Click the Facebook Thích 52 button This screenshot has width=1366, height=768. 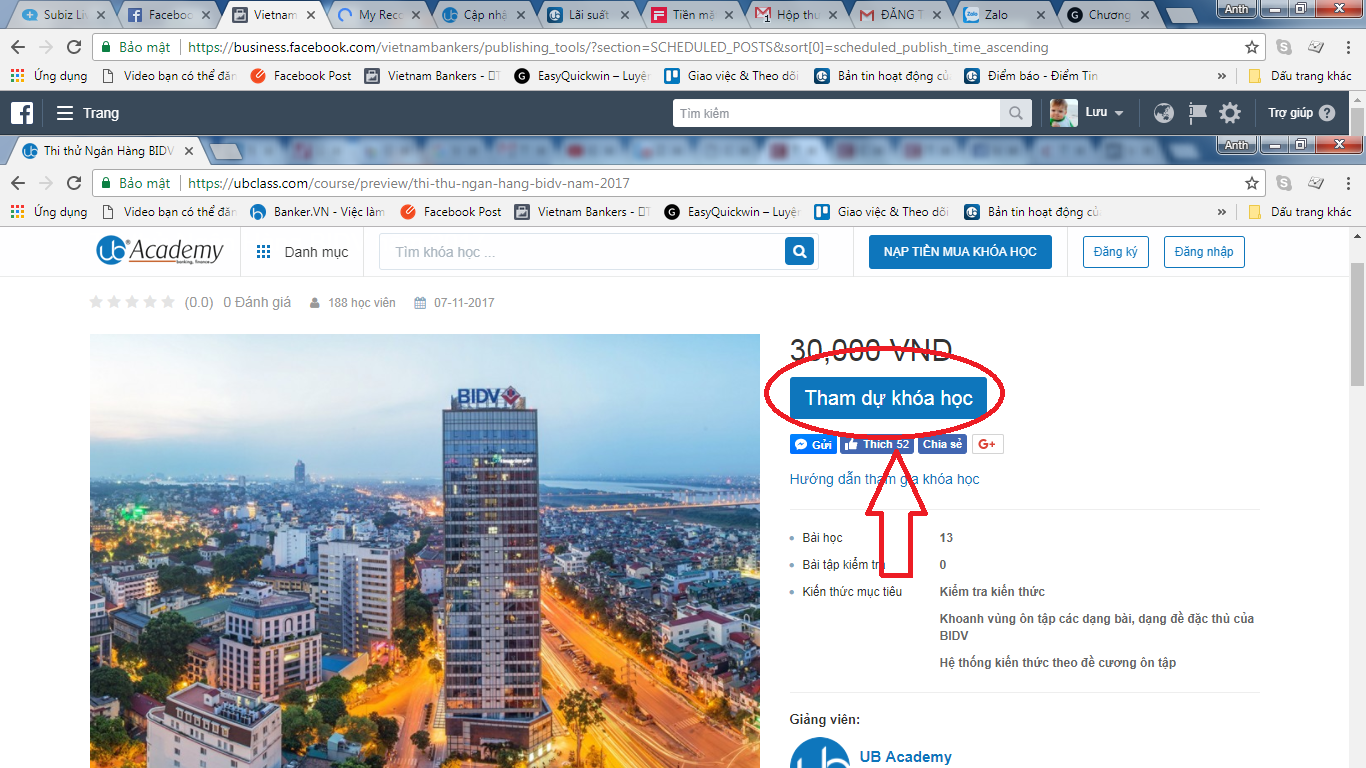tap(877, 444)
